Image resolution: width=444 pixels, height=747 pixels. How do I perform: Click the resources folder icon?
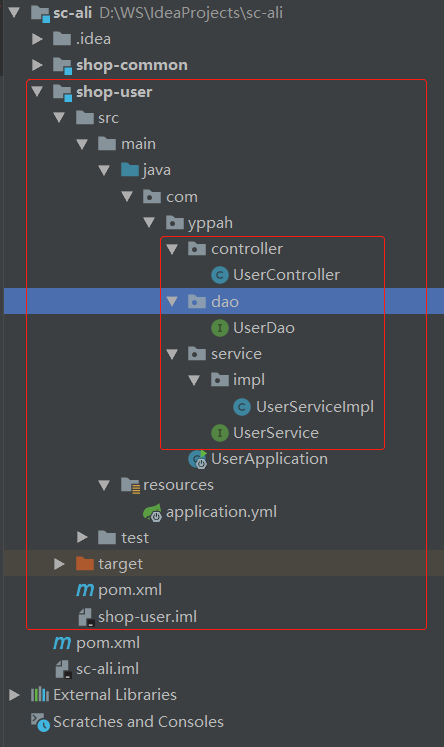point(130,485)
